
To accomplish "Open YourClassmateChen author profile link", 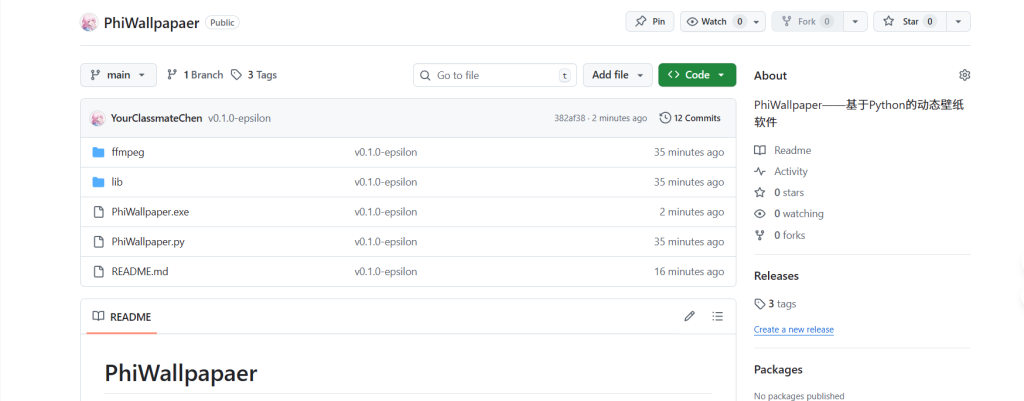I will tap(156, 118).
